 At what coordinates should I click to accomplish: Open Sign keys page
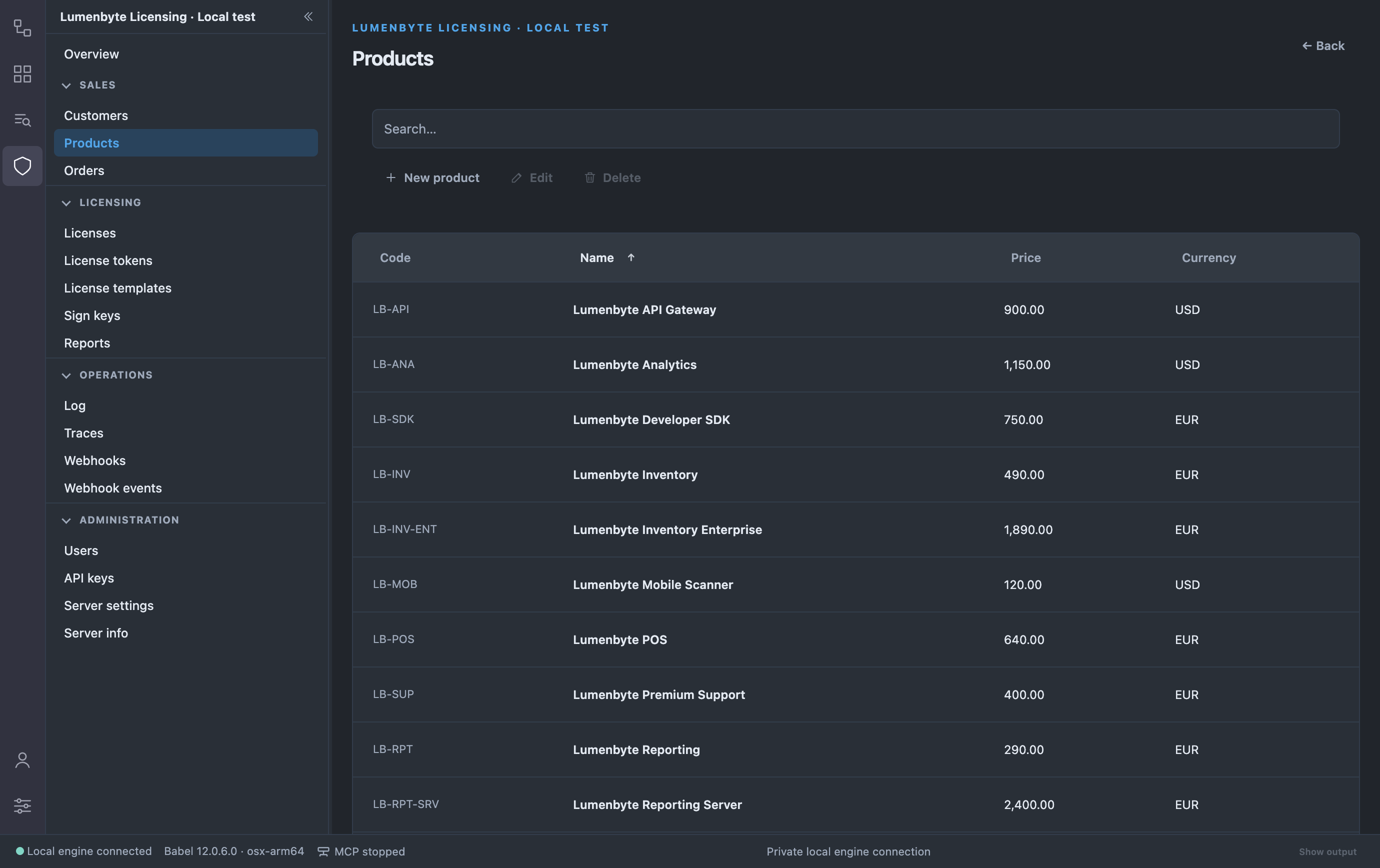185,315
